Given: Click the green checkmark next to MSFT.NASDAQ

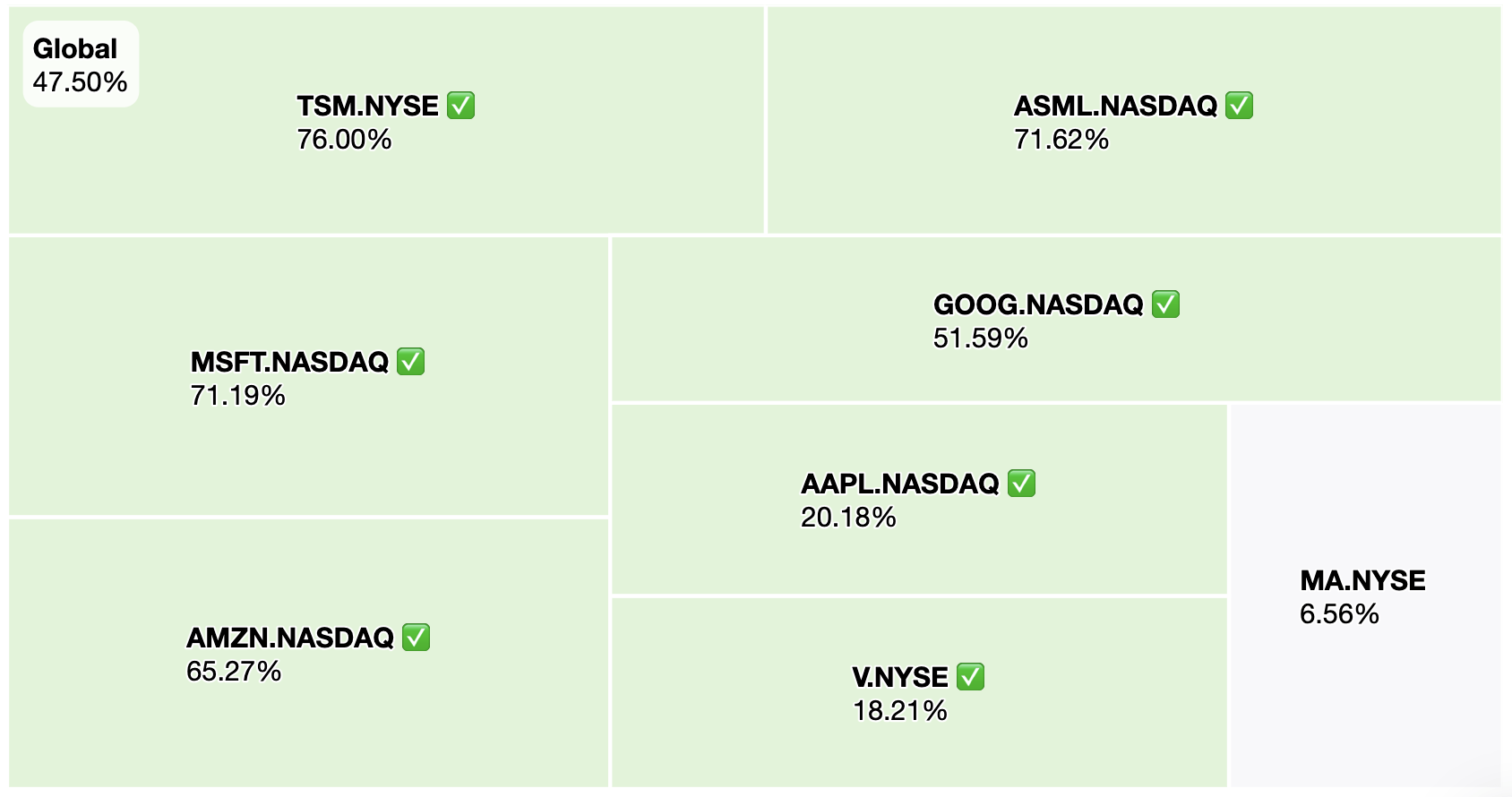Looking at the screenshot, I should click(x=411, y=362).
